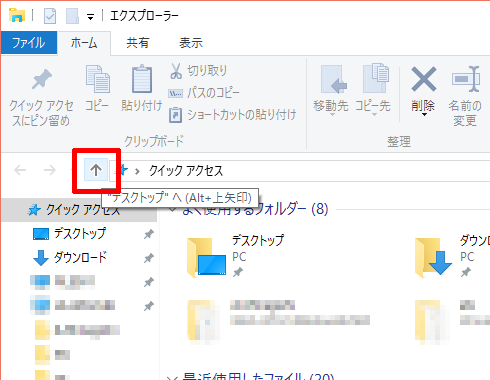Click the up arrow navigation button
490x380 pixels.
coord(96,170)
